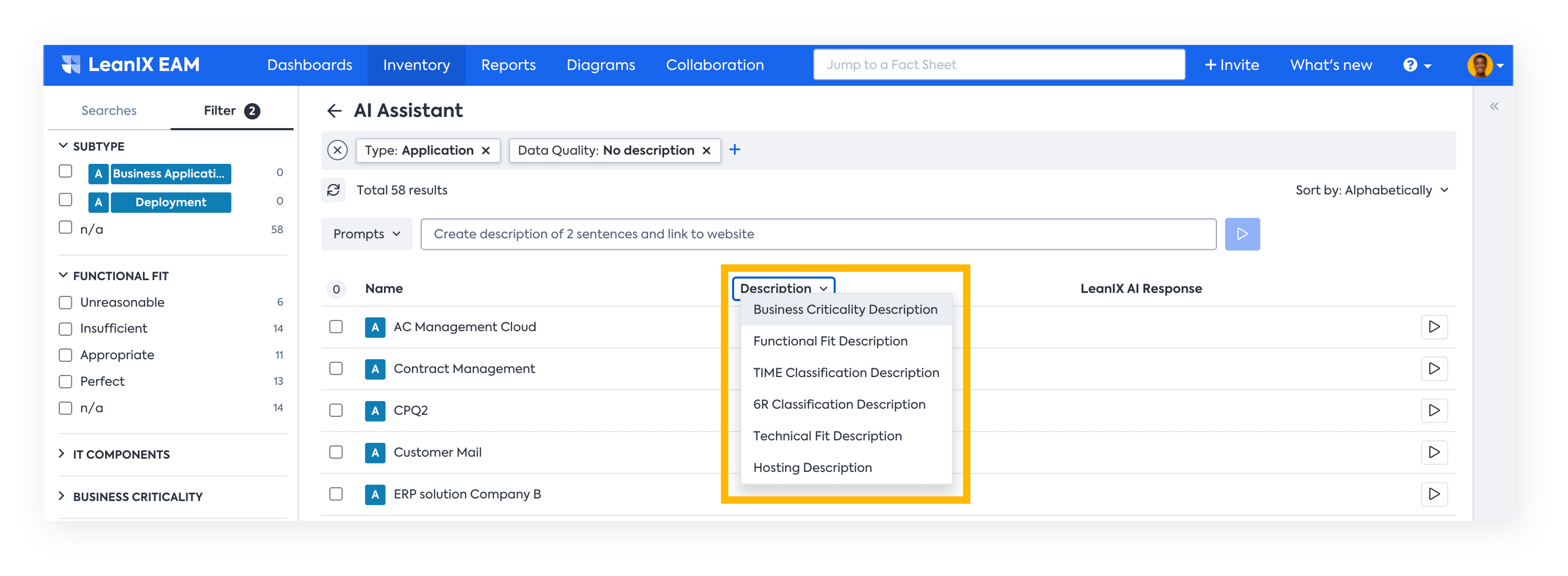Clear all filters with the circled X
The image size is (1568, 576).
point(337,150)
